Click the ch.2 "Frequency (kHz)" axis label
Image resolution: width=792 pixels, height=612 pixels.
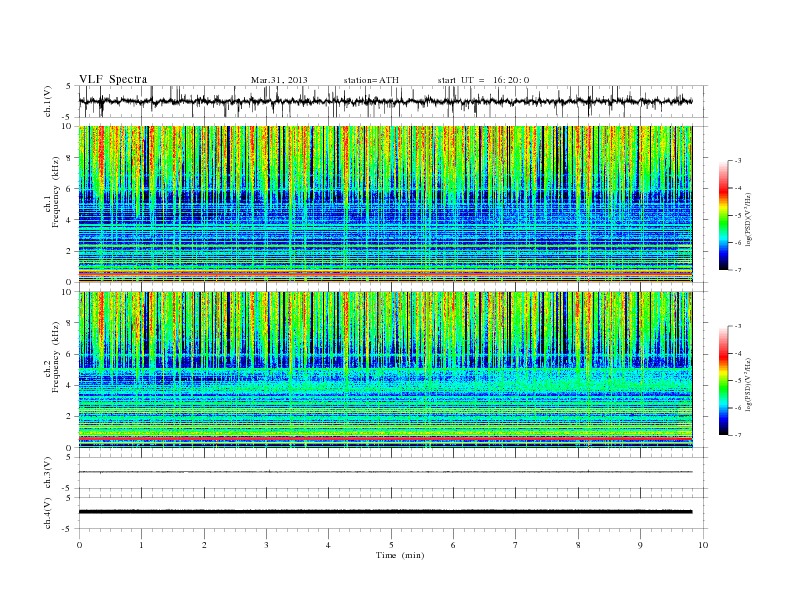(x=56, y=357)
